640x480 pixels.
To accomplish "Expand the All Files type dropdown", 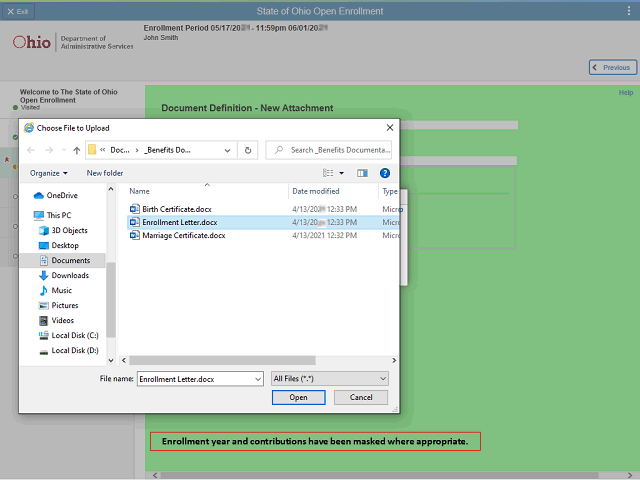I will click(x=329, y=379).
